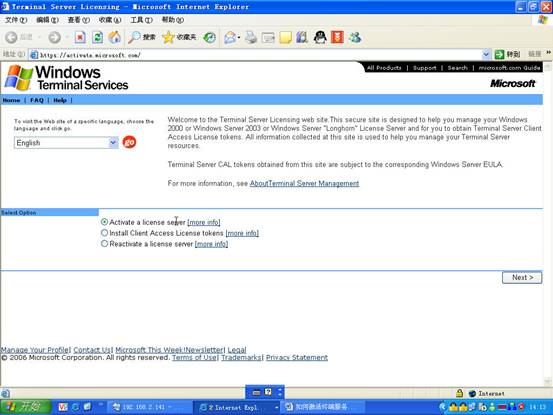
Task: Open the Terms of Use footer link
Action: click(x=194, y=358)
